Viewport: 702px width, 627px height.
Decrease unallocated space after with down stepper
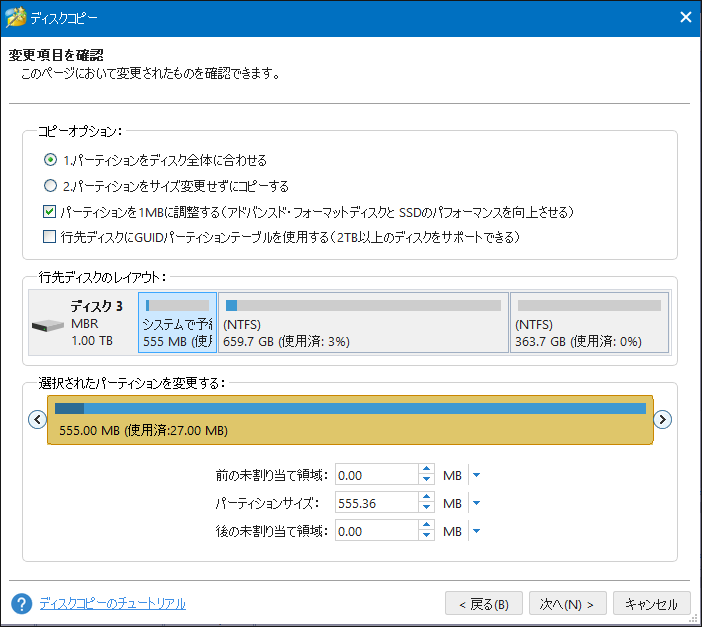point(426,536)
